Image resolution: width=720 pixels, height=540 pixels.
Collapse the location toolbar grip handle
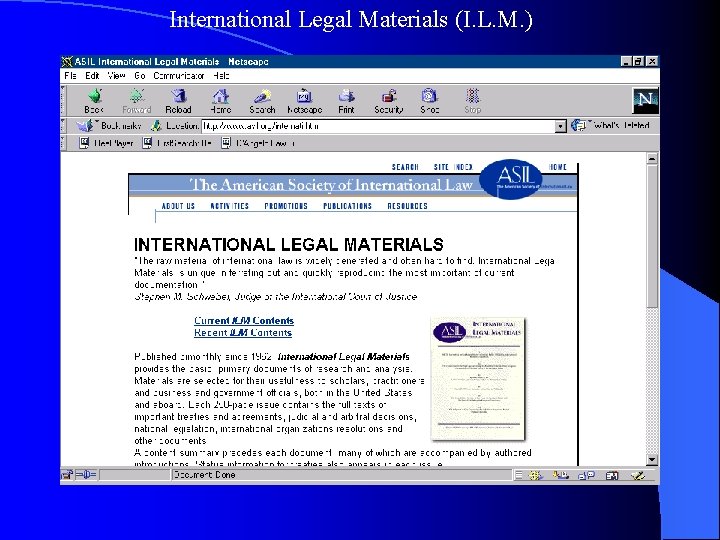[x=63, y=125]
